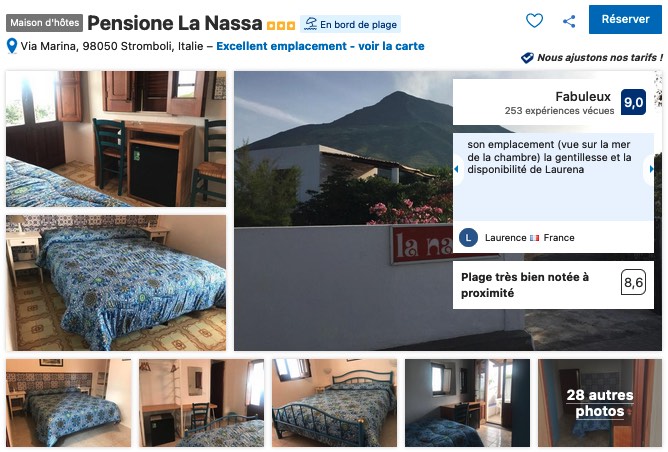Show next review with right arrow
The height and width of the screenshot is (452, 668).
[x=651, y=169]
